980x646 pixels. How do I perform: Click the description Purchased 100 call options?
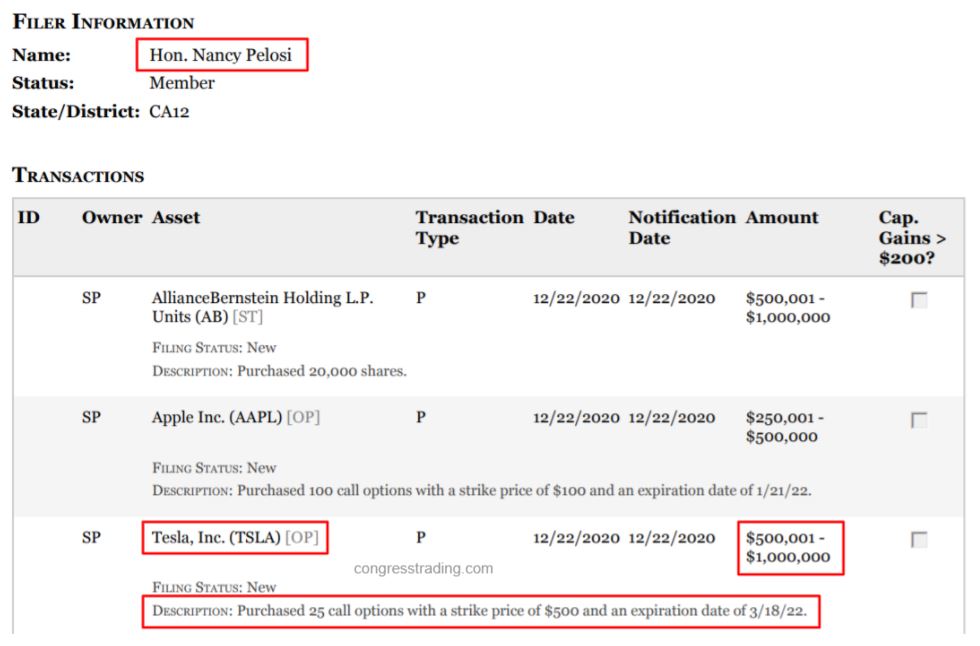coord(481,490)
